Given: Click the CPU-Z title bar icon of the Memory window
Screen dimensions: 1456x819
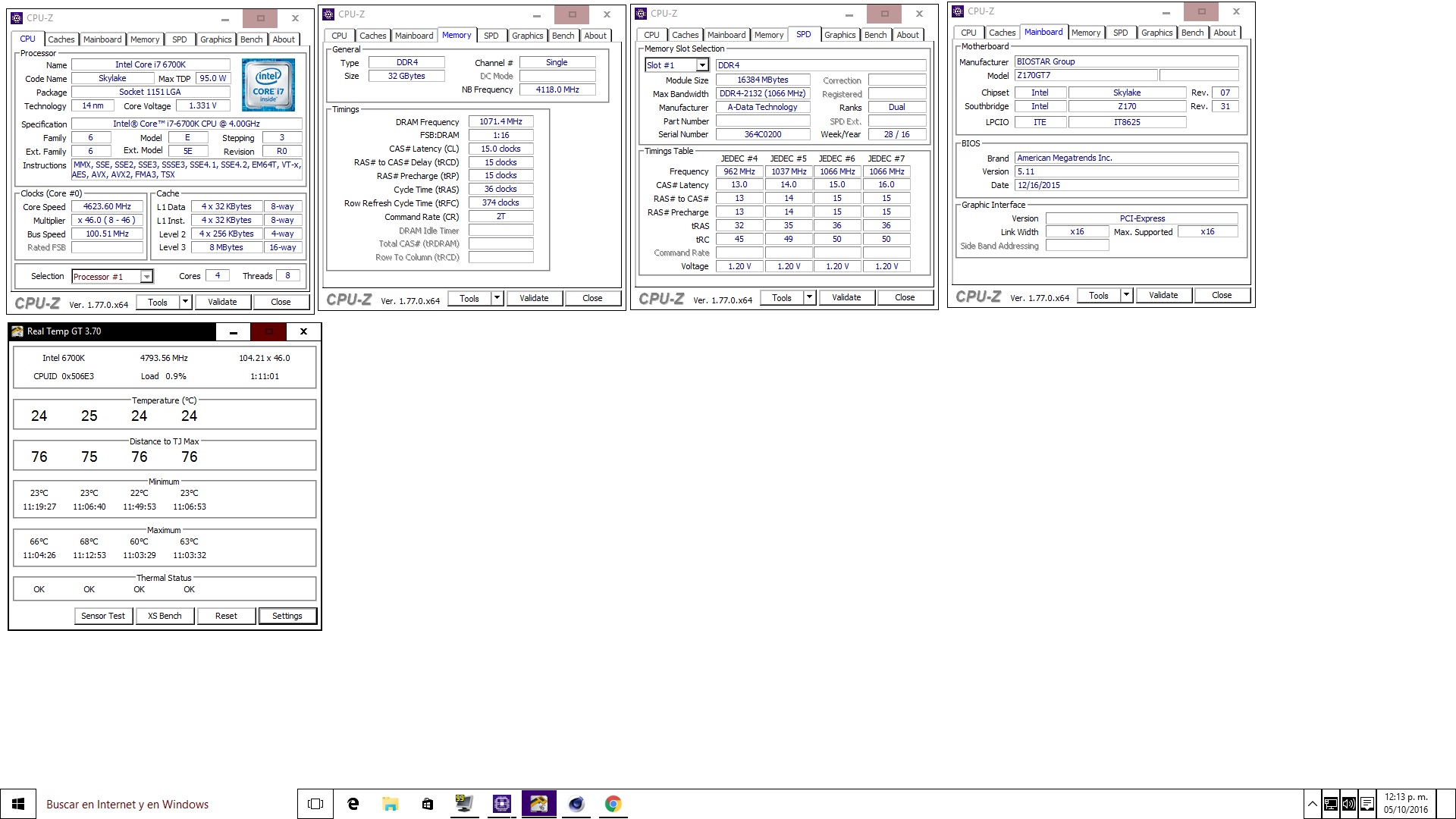Looking at the screenshot, I should pos(328,14).
